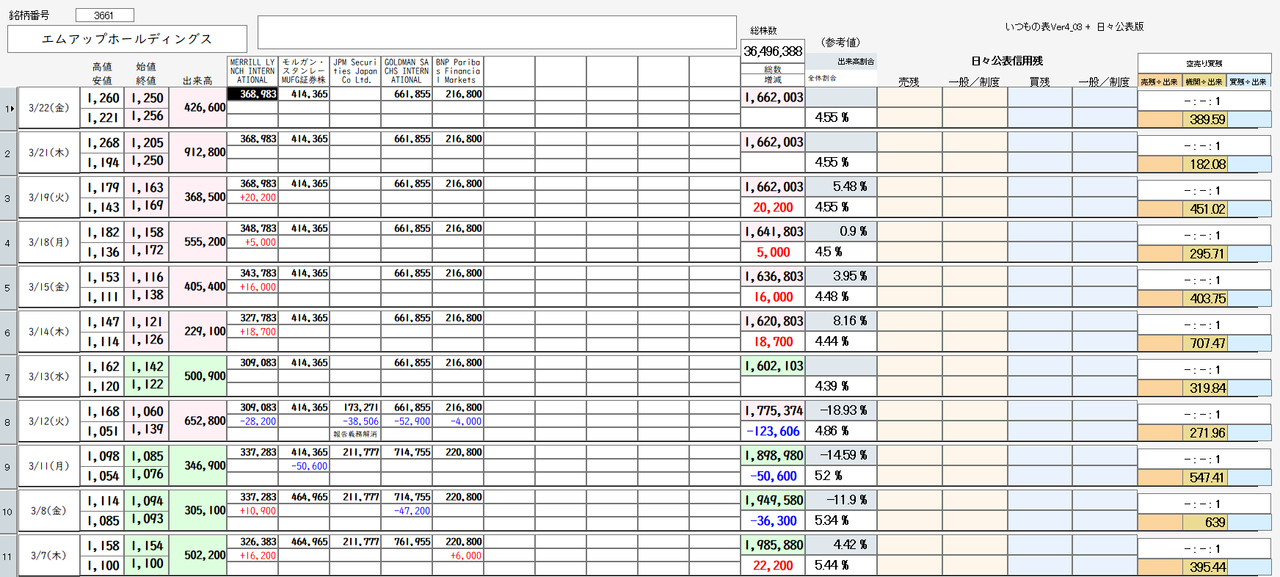
Task: Click the GOLDMAN SACHS INTERNATIONAL column header
Action: [x=407, y=70]
